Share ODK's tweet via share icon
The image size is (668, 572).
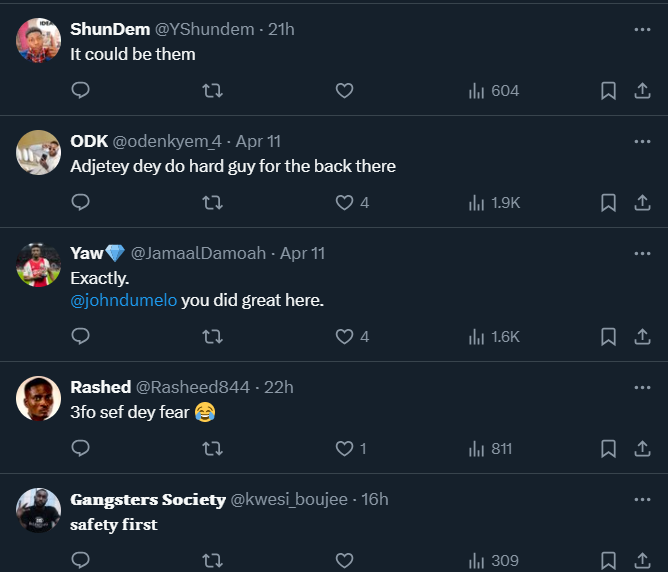(x=642, y=202)
